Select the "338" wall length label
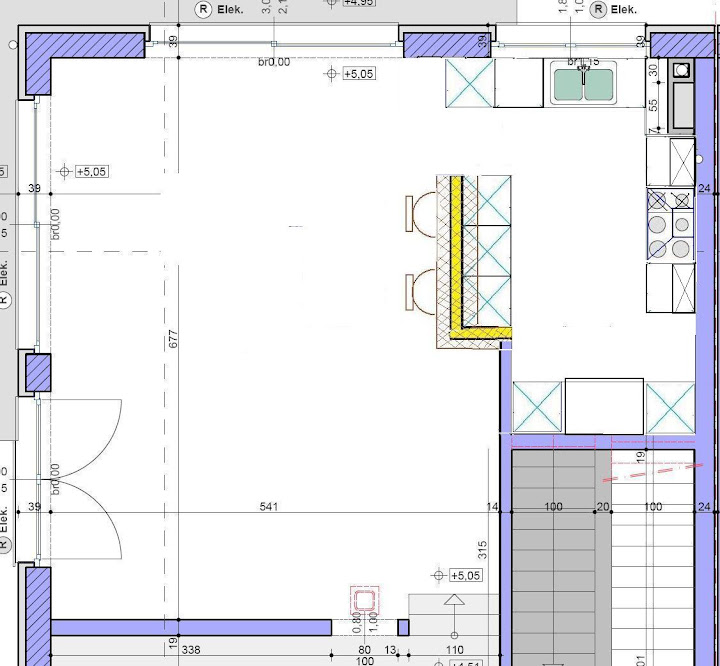The image size is (720, 666). [191, 649]
